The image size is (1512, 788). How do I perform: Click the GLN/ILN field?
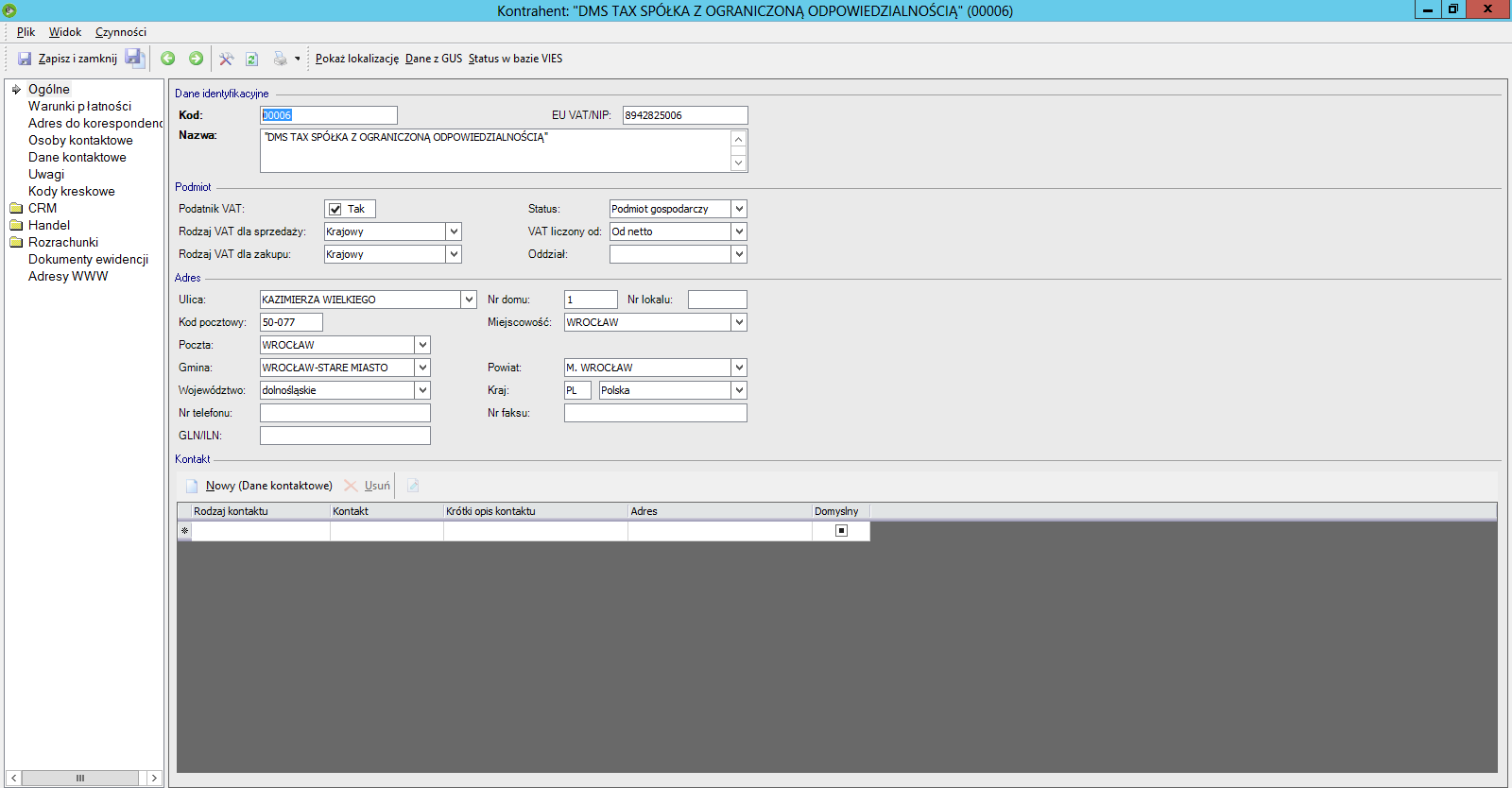[345, 436]
